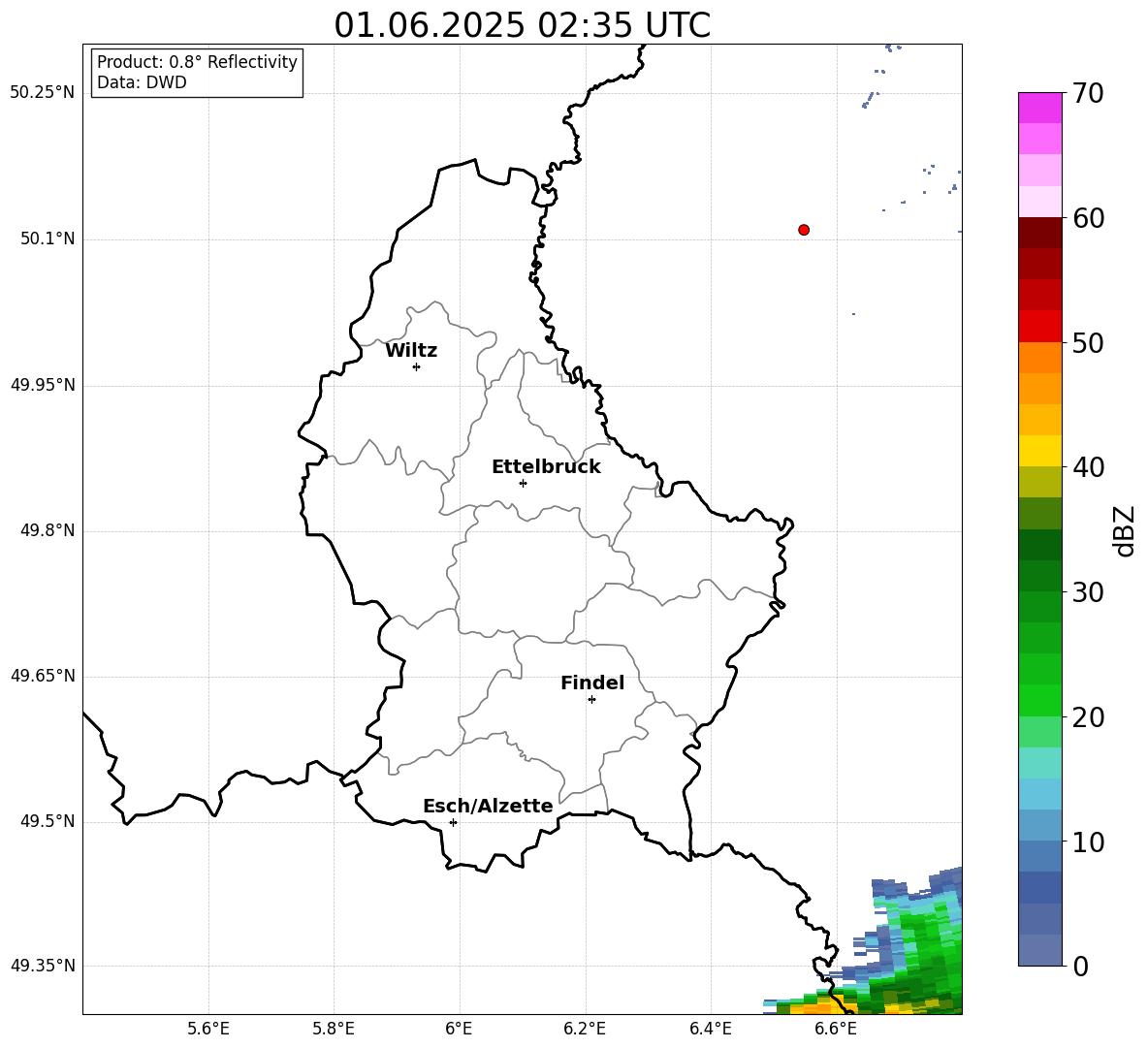Image resolution: width=1148 pixels, height=1048 pixels.
Task: Click the Wiltz city label
Action: tap(411, 351)
